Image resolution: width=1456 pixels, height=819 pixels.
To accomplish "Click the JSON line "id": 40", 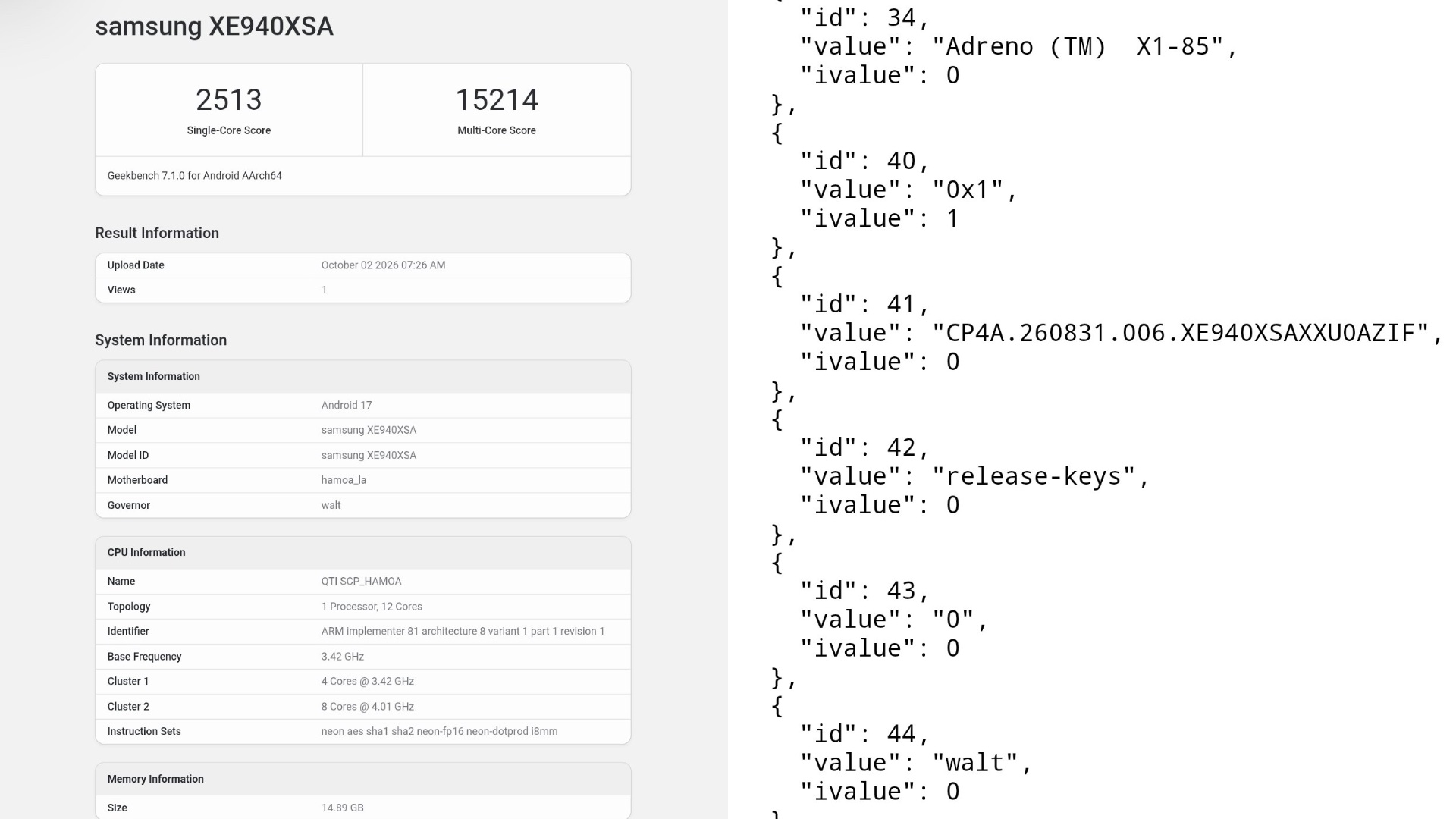I will click(x=864, y=161).
